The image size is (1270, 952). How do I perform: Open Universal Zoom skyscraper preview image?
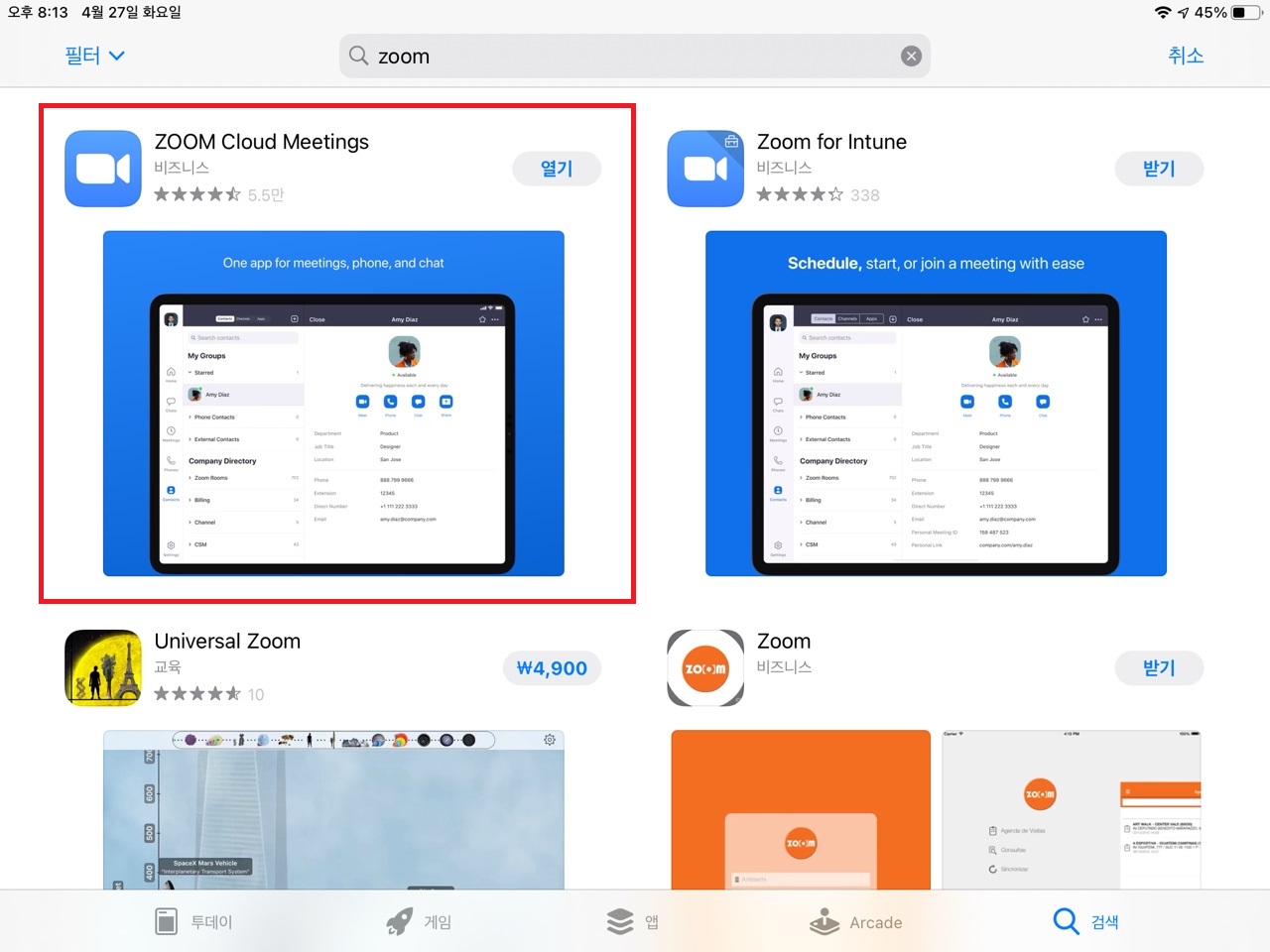coord(333,810)
